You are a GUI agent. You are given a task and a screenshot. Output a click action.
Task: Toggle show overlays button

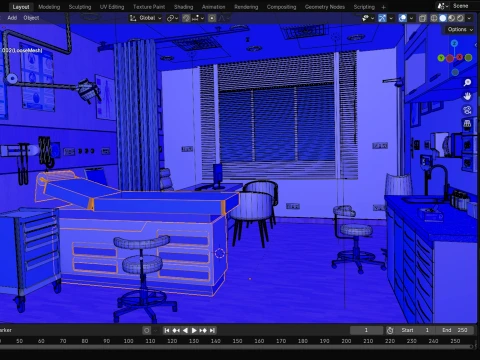[x=402, y=18]
